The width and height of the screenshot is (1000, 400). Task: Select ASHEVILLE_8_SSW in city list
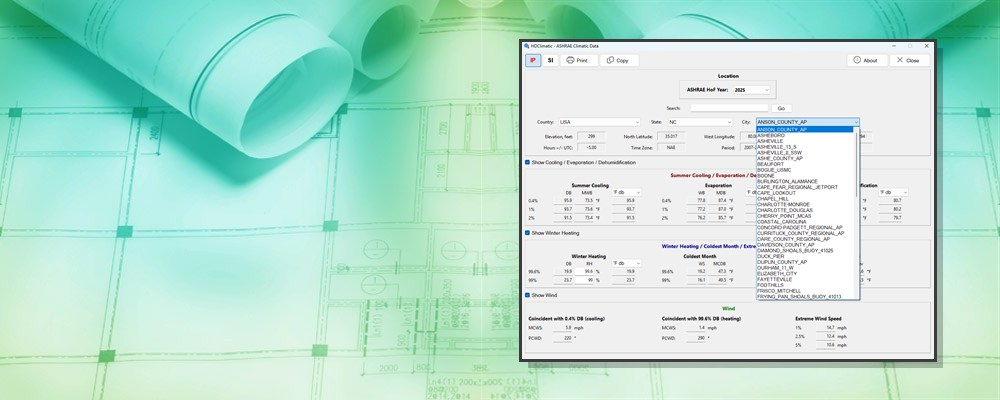click(804, 152)
